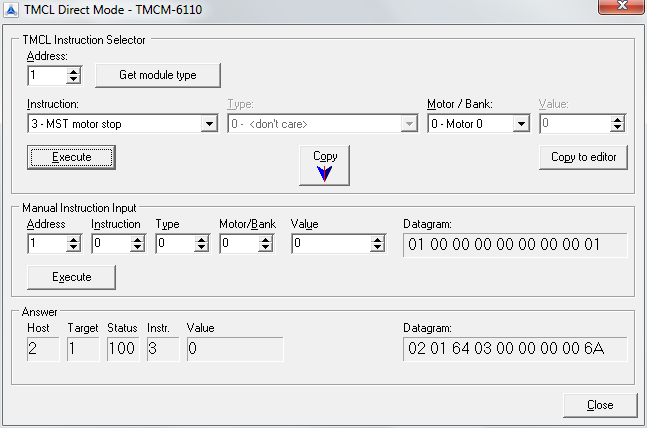This screenshot has height=428, width=647.
Task: Increase the manual Address spinner value
Action: click(x=73, y=239)
